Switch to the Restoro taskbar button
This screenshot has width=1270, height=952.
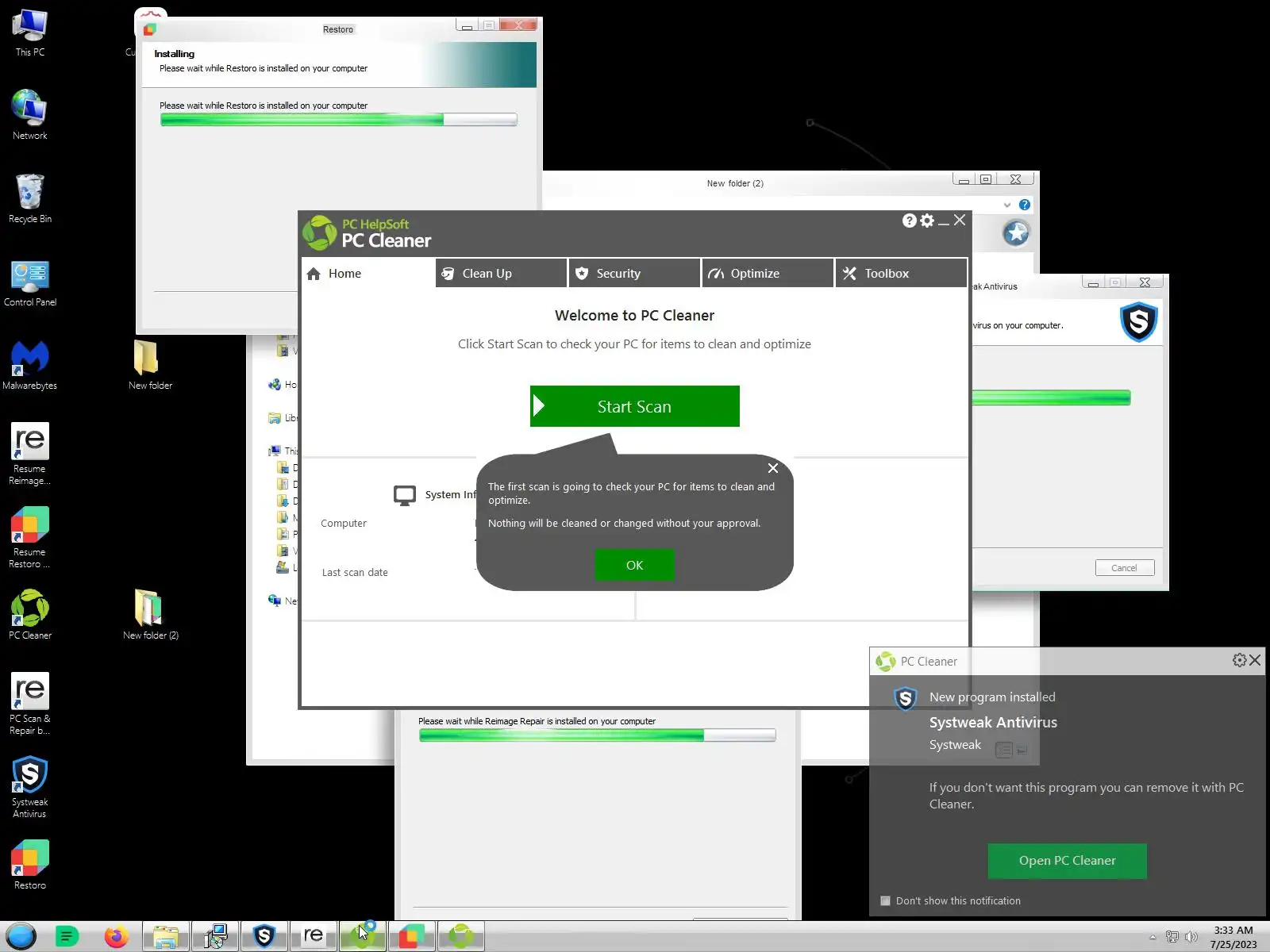coord(412,937)
